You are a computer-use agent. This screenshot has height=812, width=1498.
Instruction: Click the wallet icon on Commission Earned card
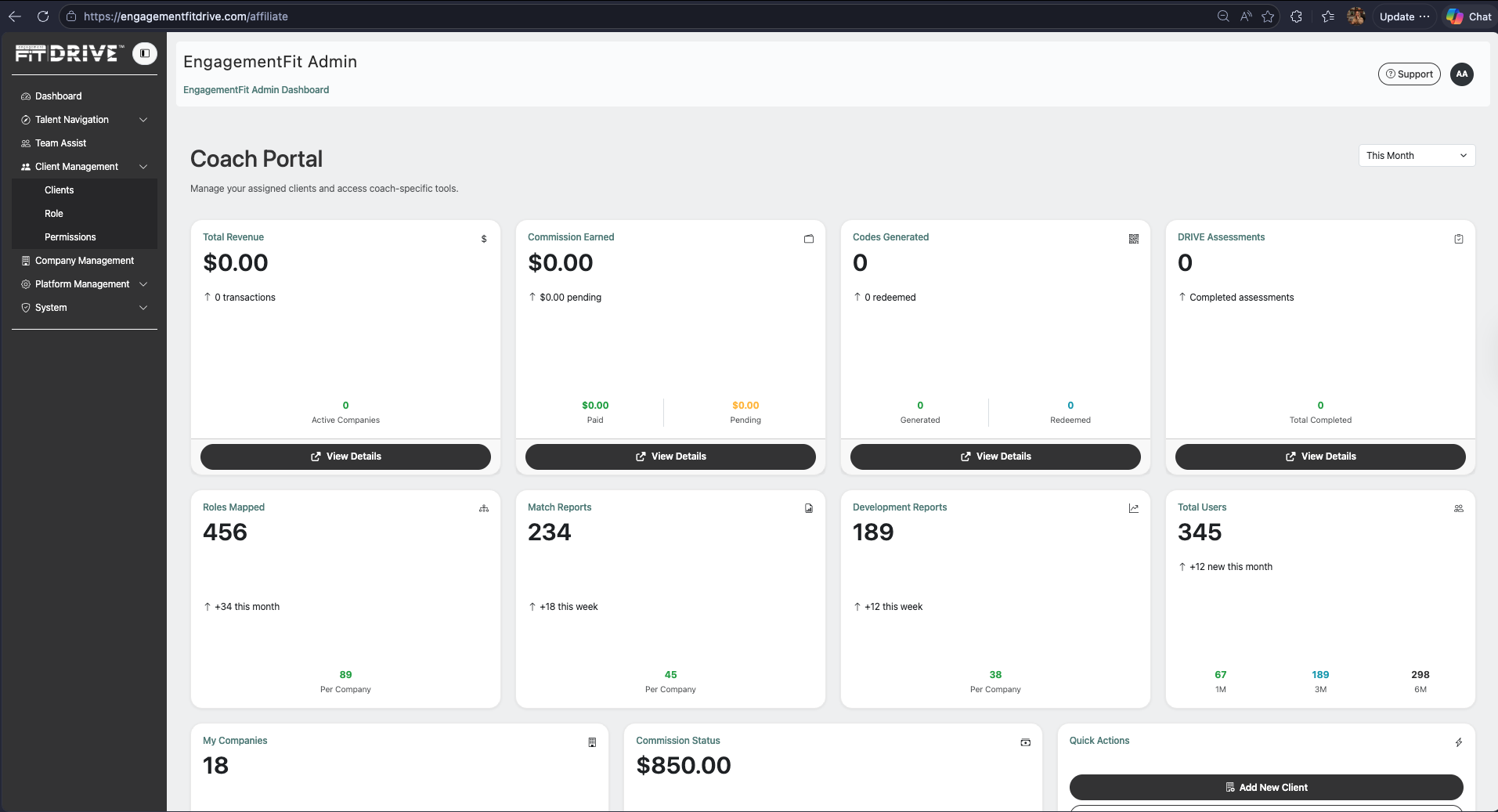tap(809, 239)
